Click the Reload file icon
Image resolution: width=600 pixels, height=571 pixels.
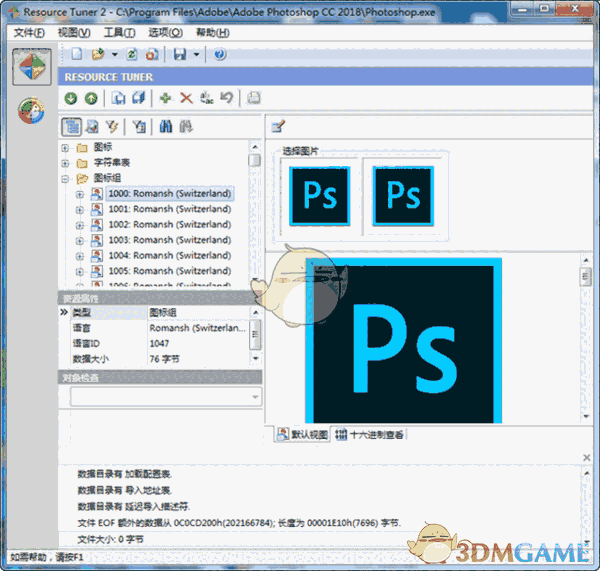[132, 54]
